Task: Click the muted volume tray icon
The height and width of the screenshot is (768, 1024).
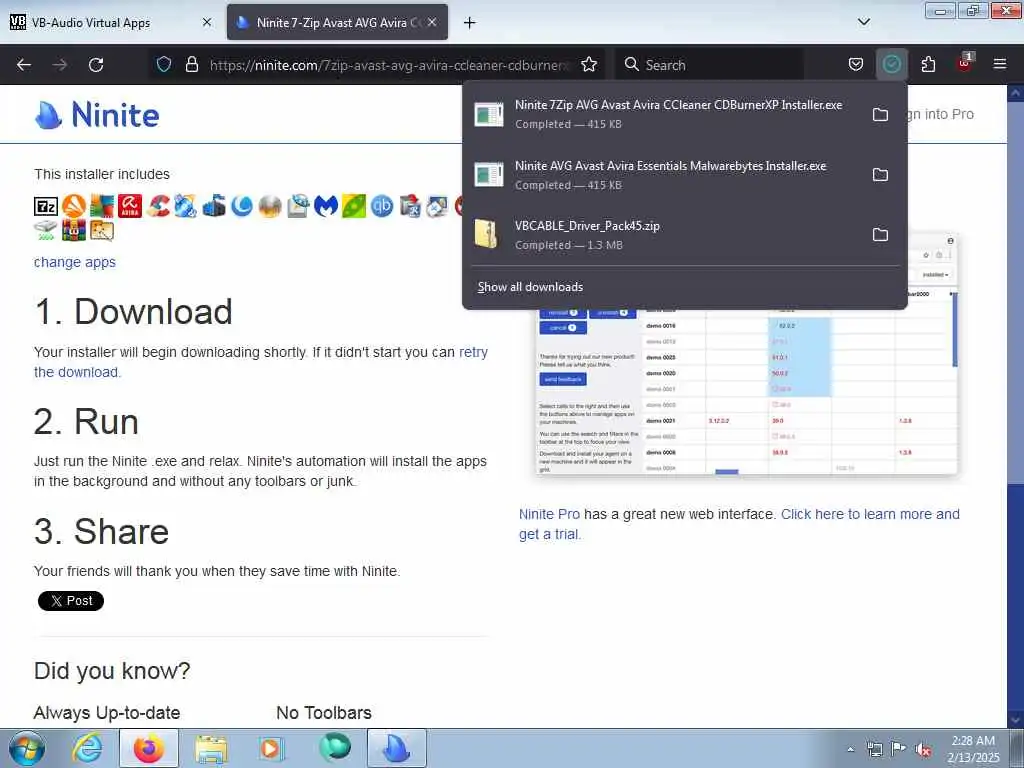Action: click(x=923, y=749)
